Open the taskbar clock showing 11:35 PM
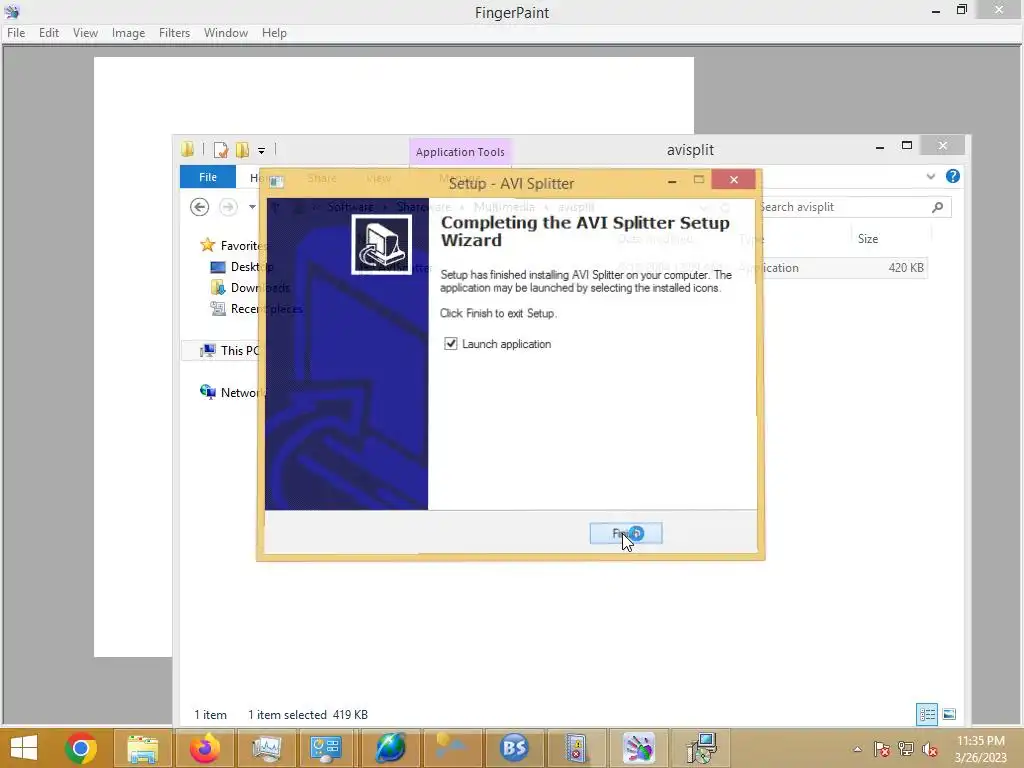Viewport: 1024px width, 768px height. click(x=981, y=749)
